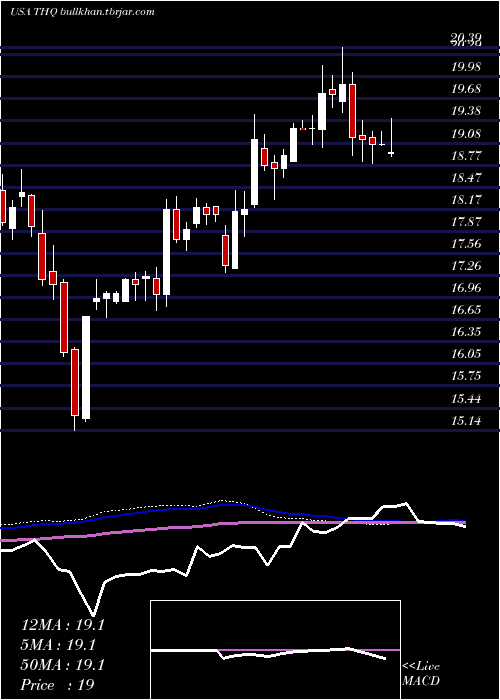Click the 15.14 price axis label
This screenshot has height=700, width=500.
pos(466,421)
